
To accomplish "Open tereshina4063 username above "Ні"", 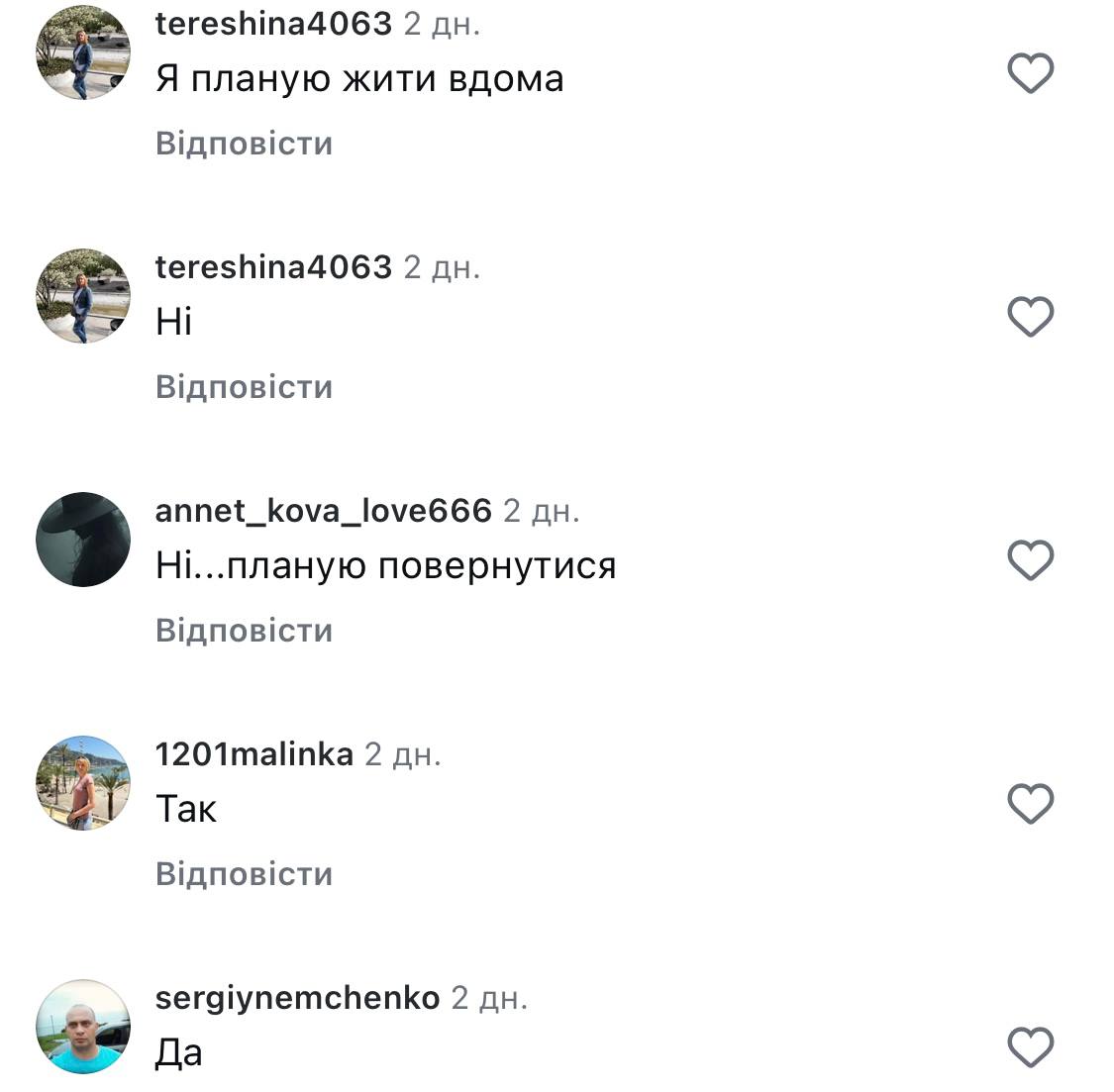I will click(x=273, y=268).
